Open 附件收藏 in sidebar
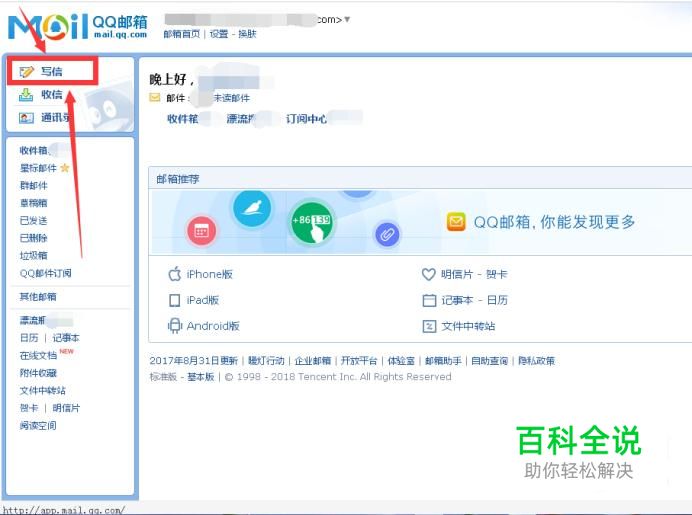692x515 pixels. [38, 373]
